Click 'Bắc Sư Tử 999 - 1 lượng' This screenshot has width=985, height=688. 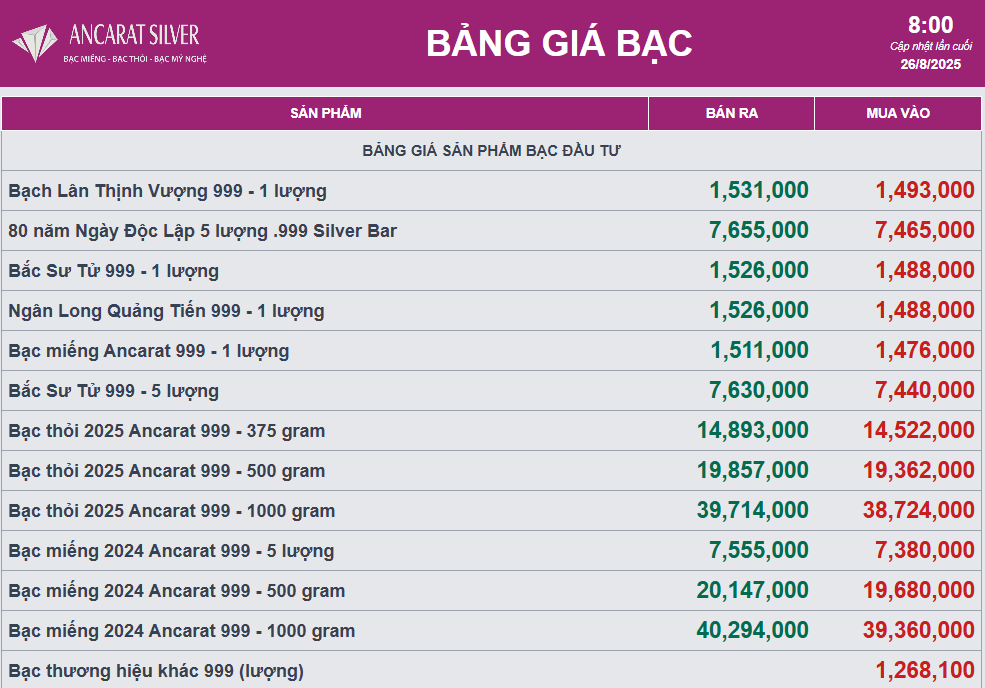point(113,270)
